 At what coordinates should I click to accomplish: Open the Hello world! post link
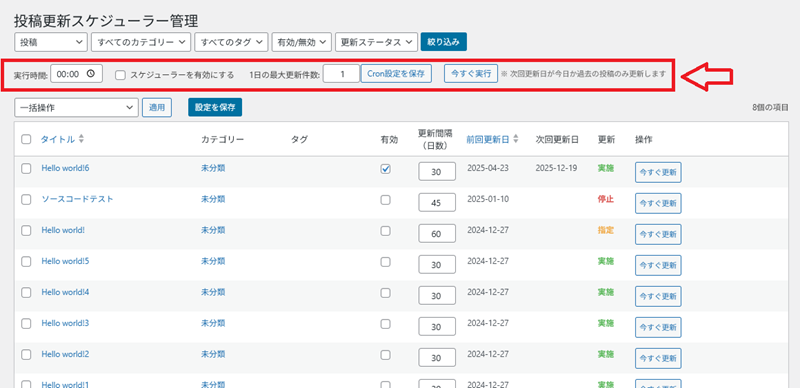click(63, 230)
